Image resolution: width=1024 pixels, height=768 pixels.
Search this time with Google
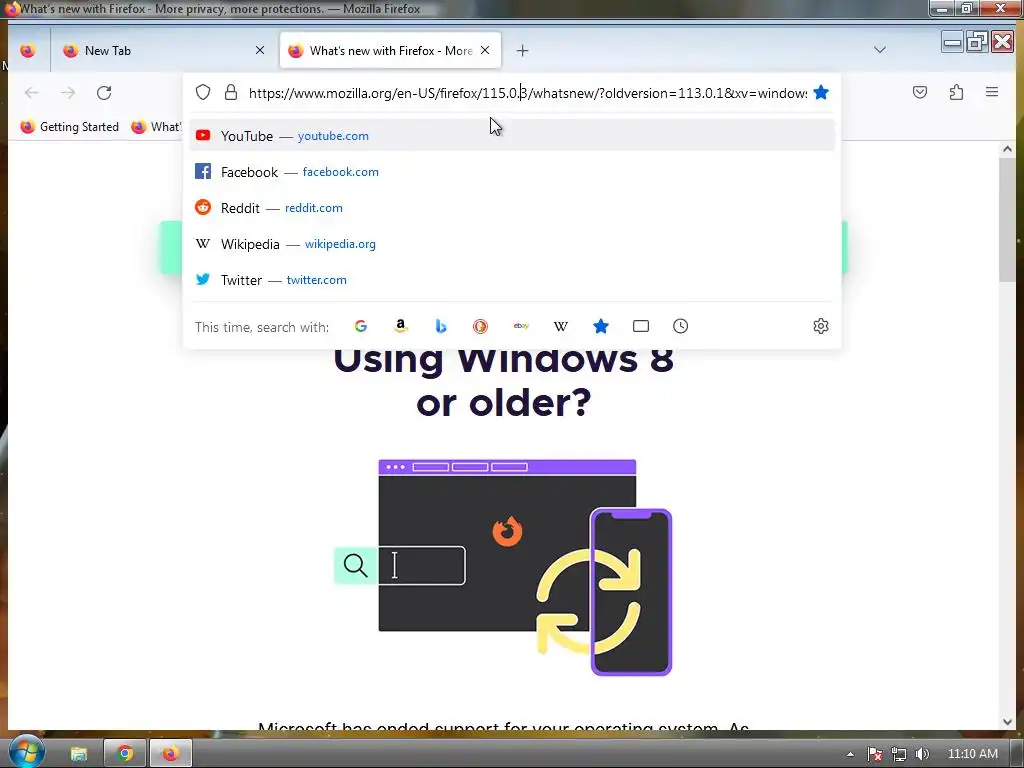pos(360,326)
